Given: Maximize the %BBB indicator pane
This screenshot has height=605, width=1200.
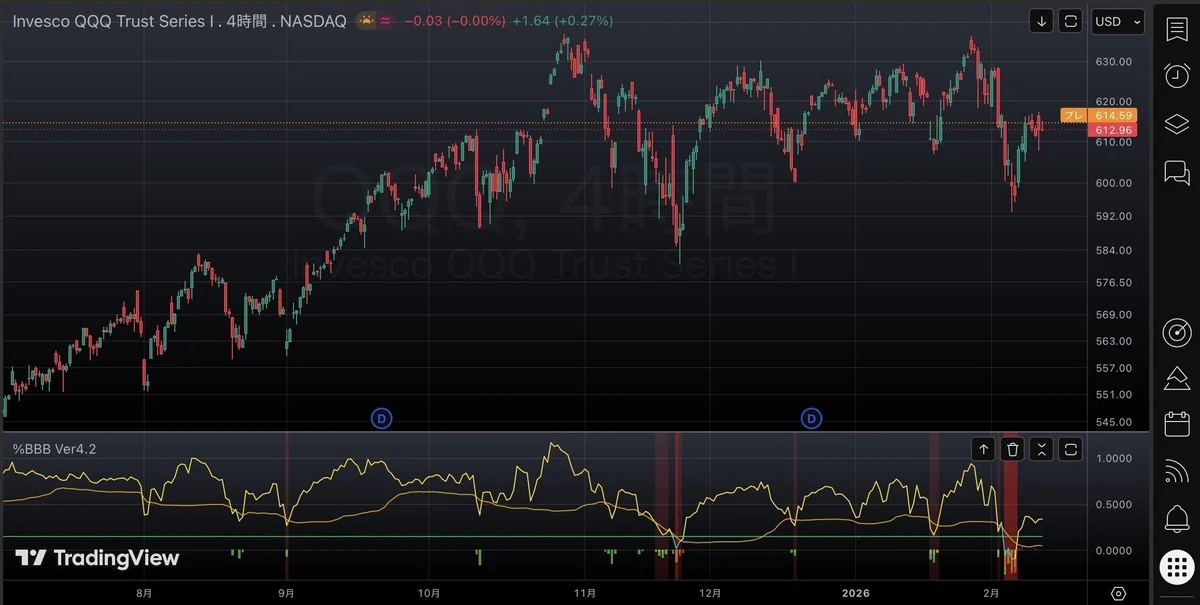Looking at the screenshot, I should (x=1070, y=450).
